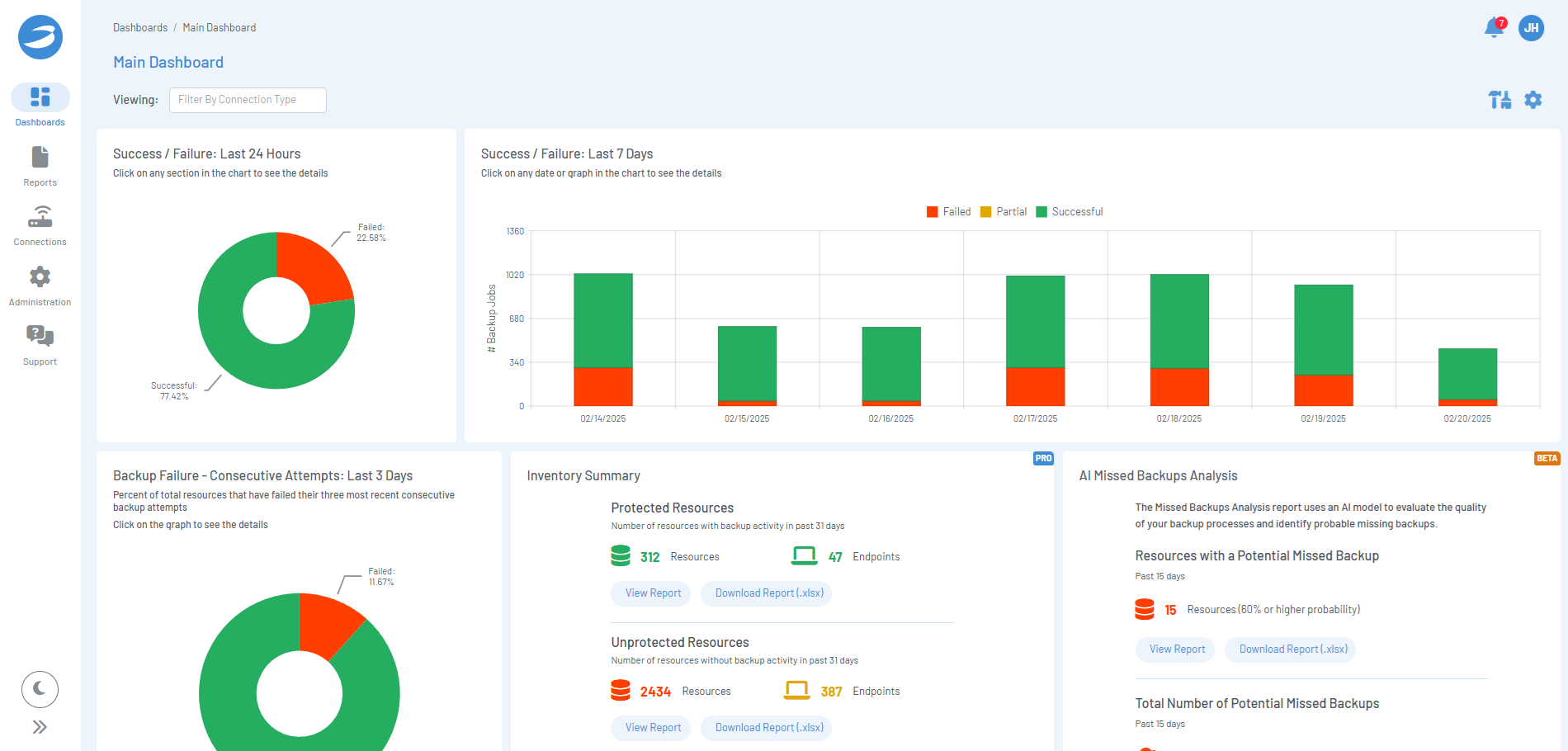Download Protected Resources xlsx report
This screenshot has width=1568, height=751.
coord(767,593)
